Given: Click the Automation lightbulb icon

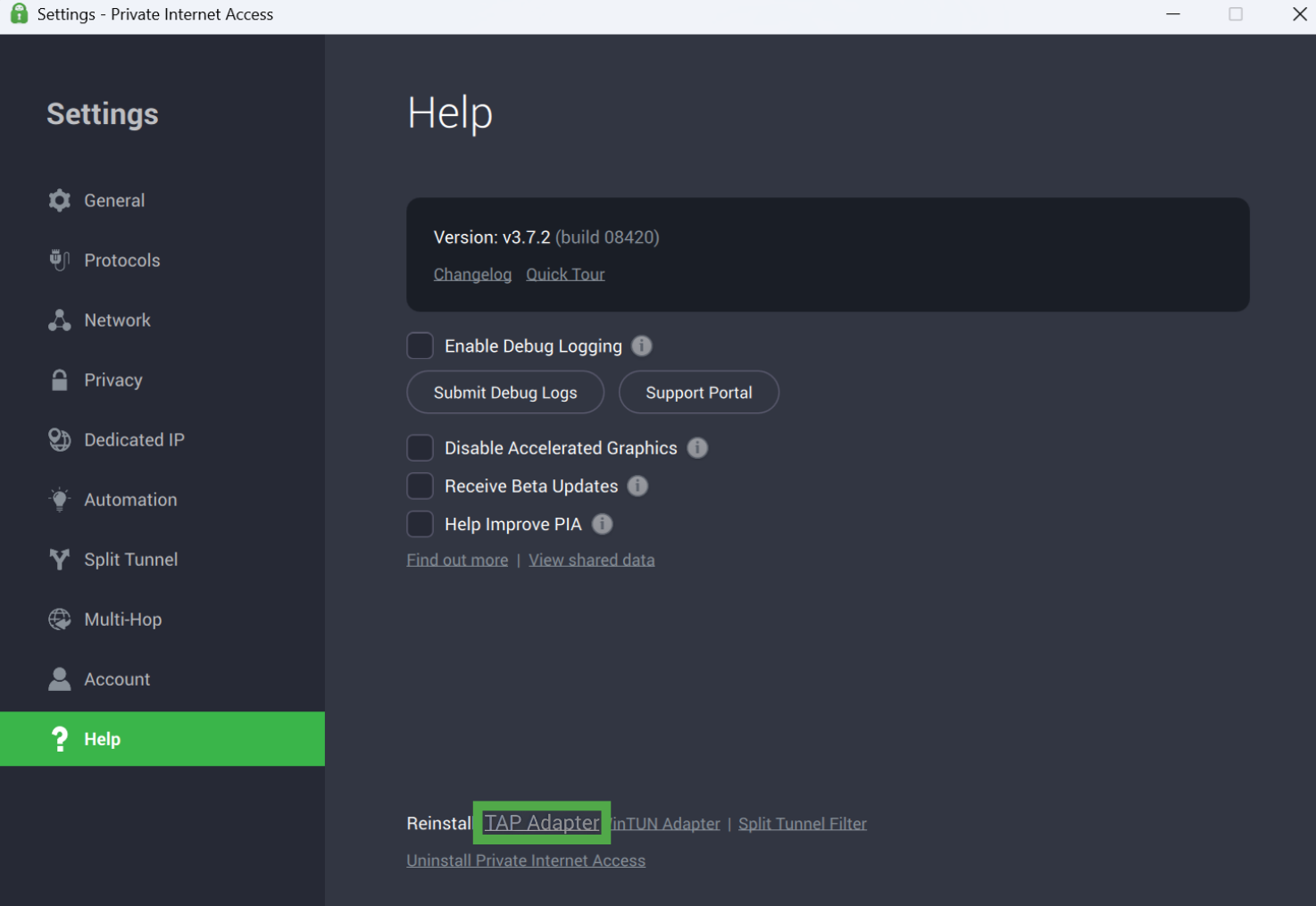Looking at the screenshot, I should pyautogui.click(x=60, y=500).
